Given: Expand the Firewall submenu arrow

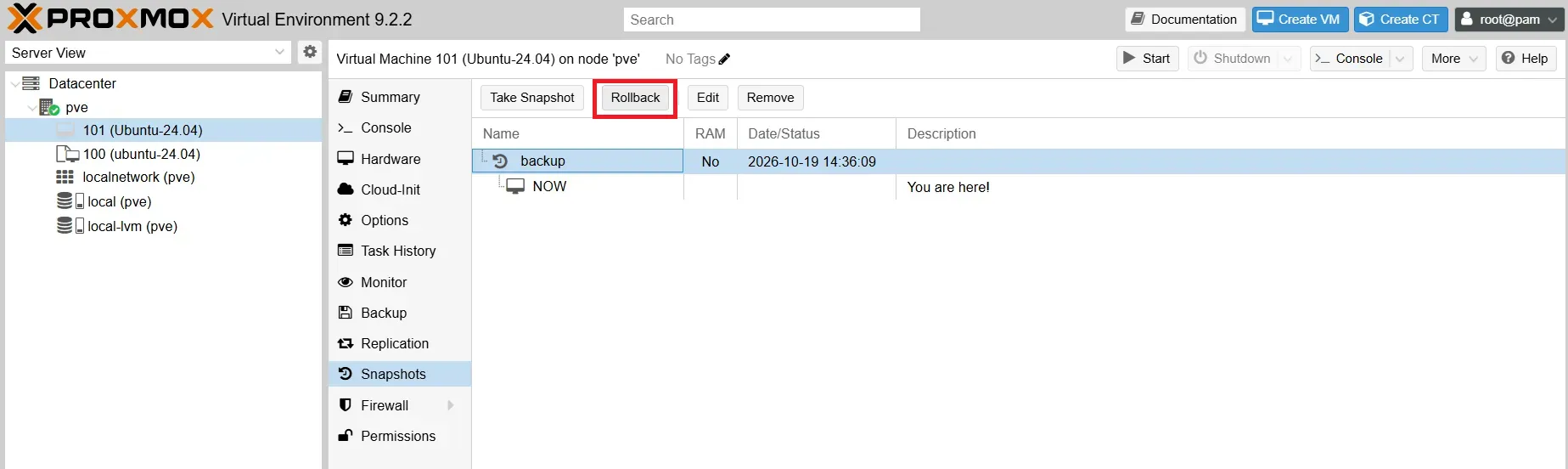Looking at the screenshot, I should (x=451, y=405).
